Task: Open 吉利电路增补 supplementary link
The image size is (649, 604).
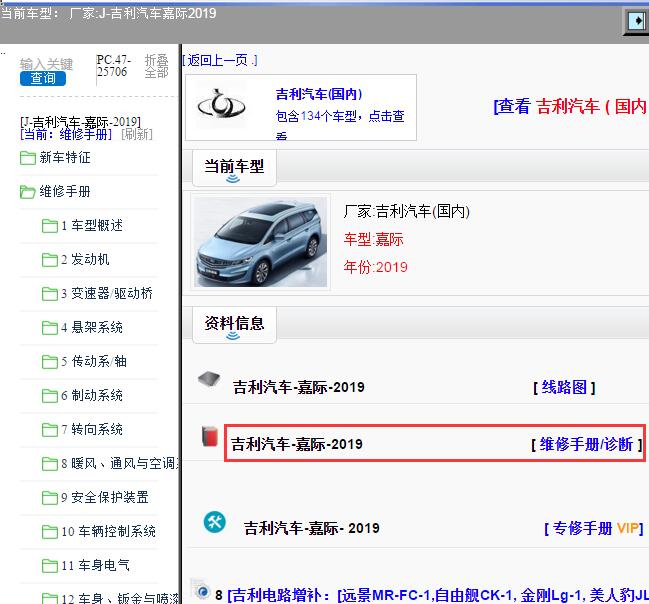Action: click(x=438, y=595)
